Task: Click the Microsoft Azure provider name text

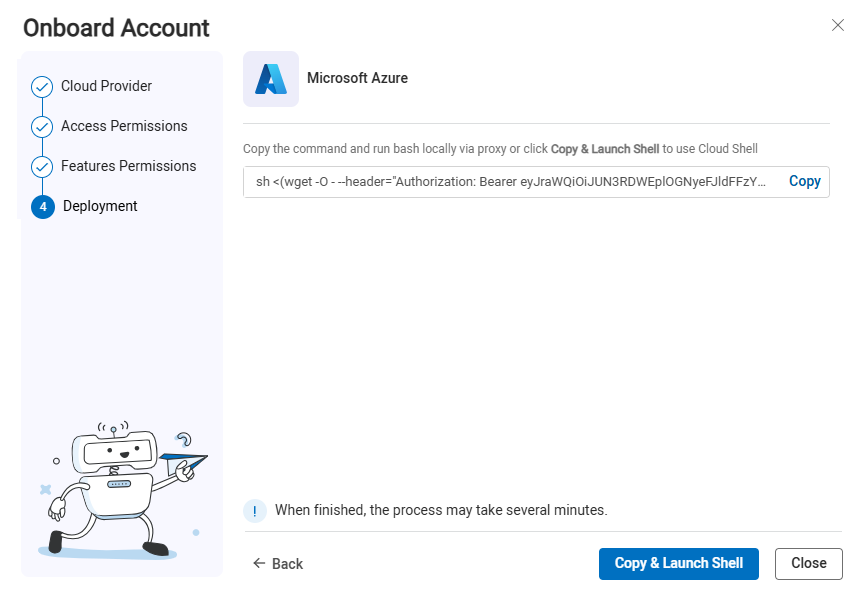Action: (357, 78)
